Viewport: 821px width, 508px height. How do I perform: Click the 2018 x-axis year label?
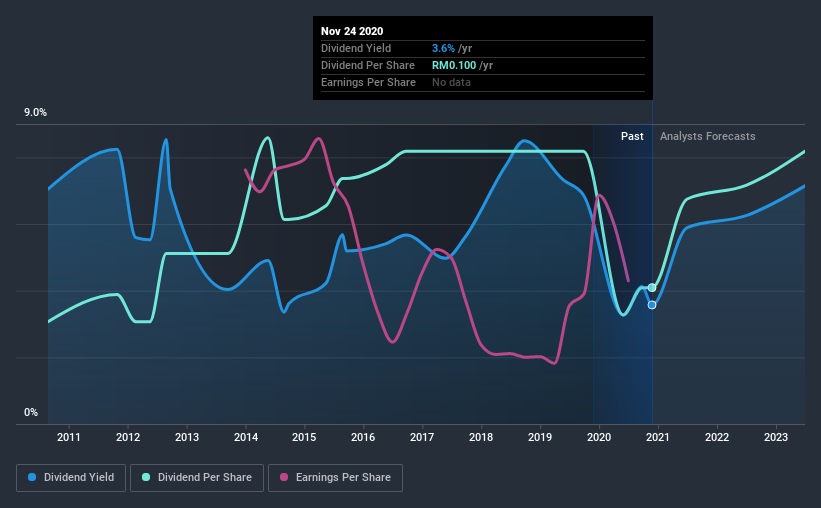[481, 437]
